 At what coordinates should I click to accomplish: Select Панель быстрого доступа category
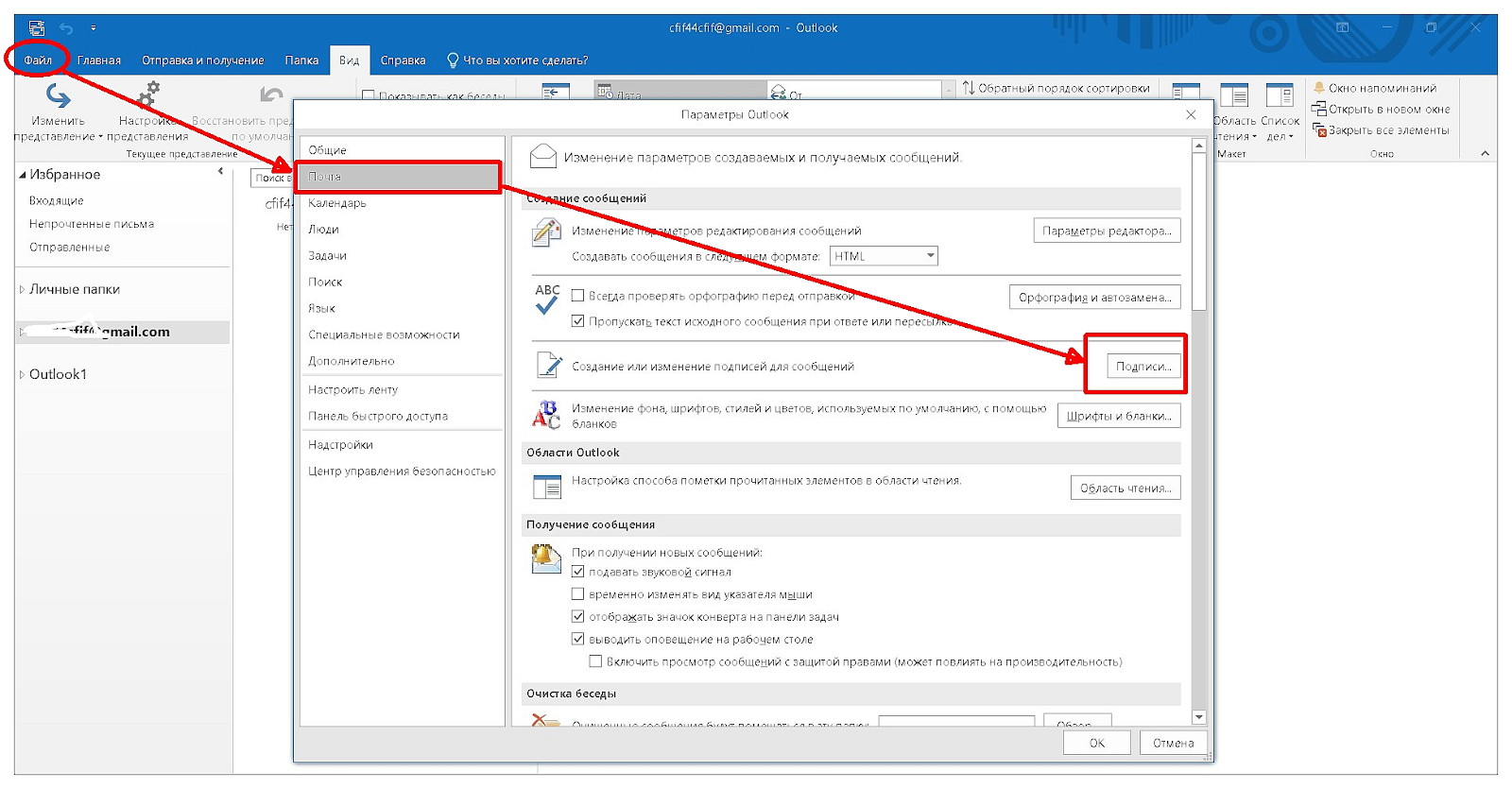(x=402, y=417)
